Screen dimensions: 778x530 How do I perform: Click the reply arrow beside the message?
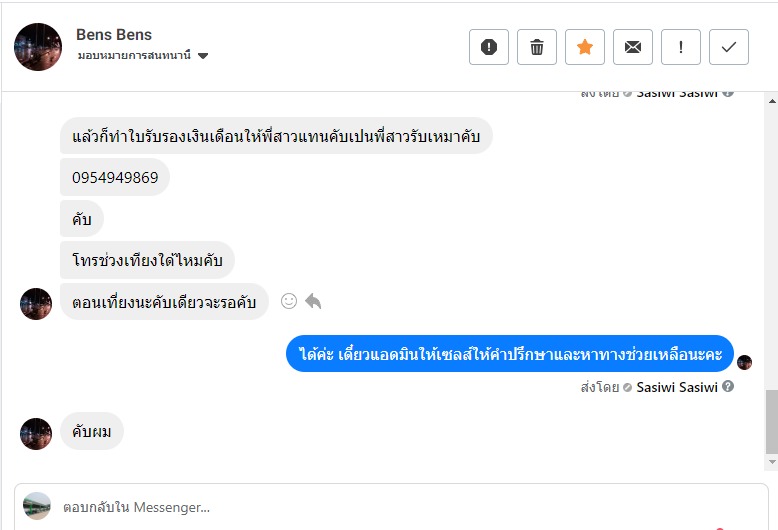(313, 301)
